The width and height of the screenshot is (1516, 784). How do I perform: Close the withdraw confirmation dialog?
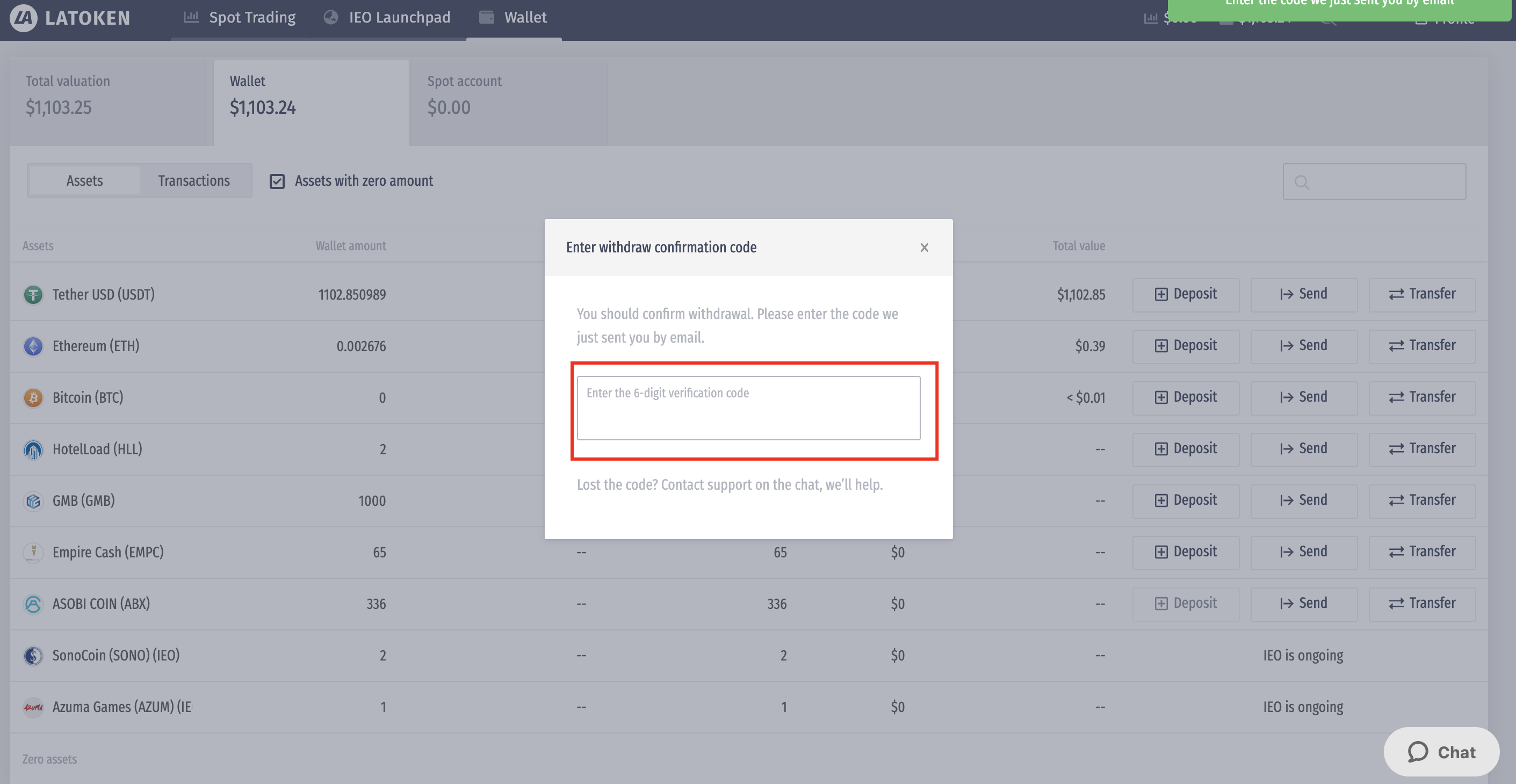pyautogui.click(x=924, y=248)
